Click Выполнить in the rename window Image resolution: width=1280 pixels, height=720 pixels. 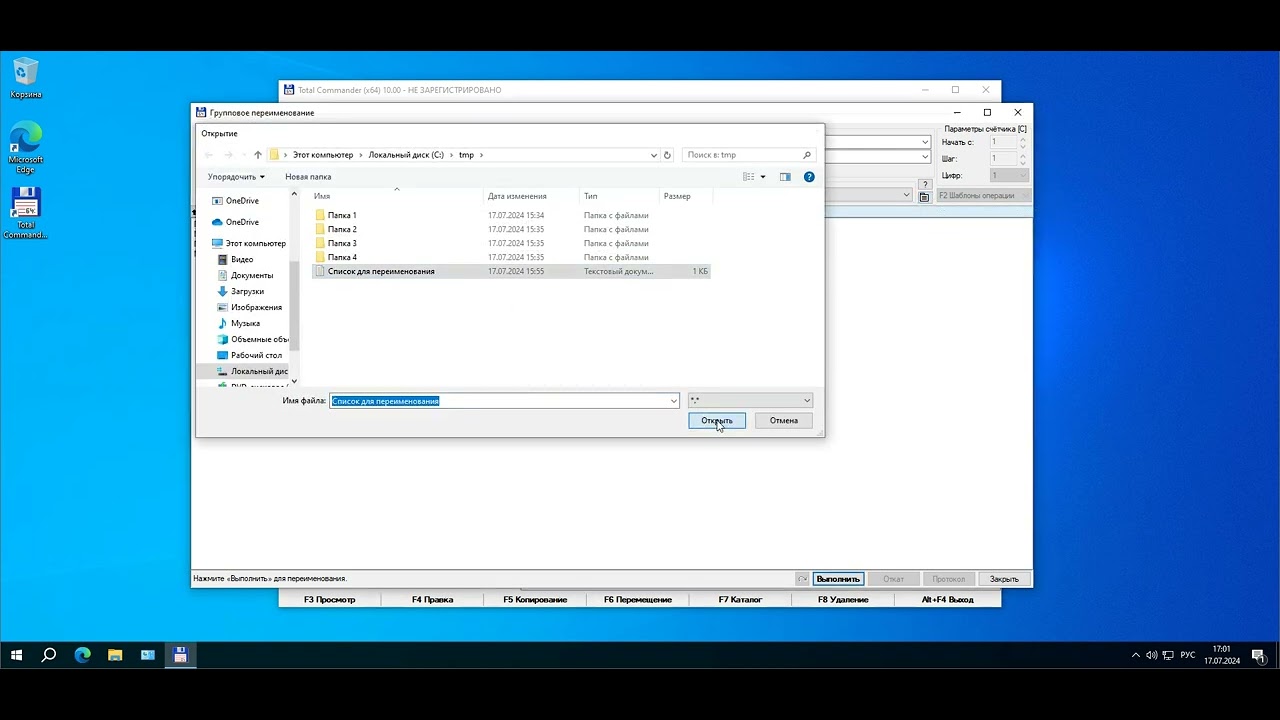[838, 579]
